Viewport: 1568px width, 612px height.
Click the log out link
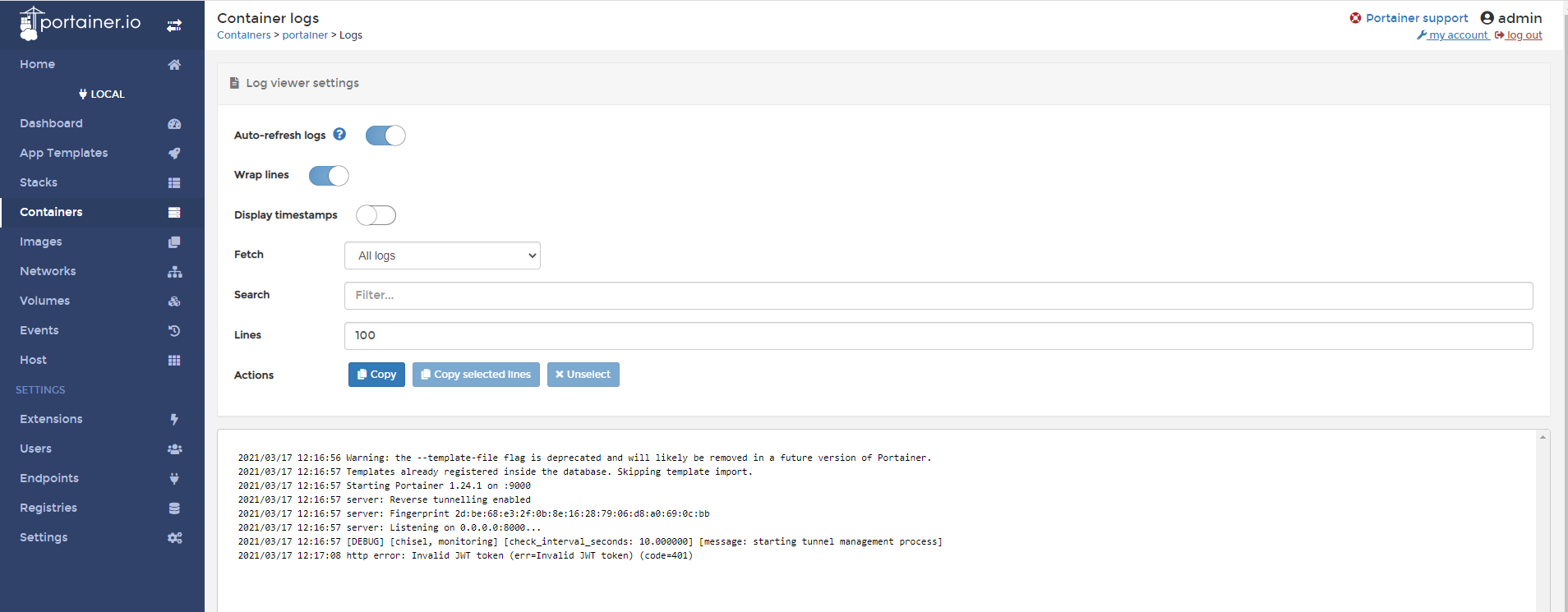coord(1518,35)
